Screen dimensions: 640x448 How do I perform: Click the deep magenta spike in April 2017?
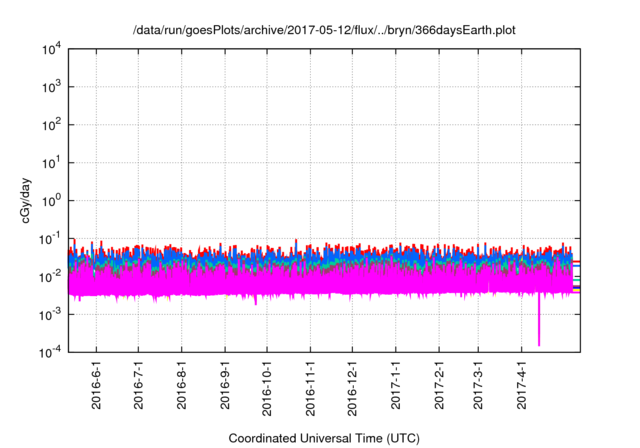tap(539, 325)
